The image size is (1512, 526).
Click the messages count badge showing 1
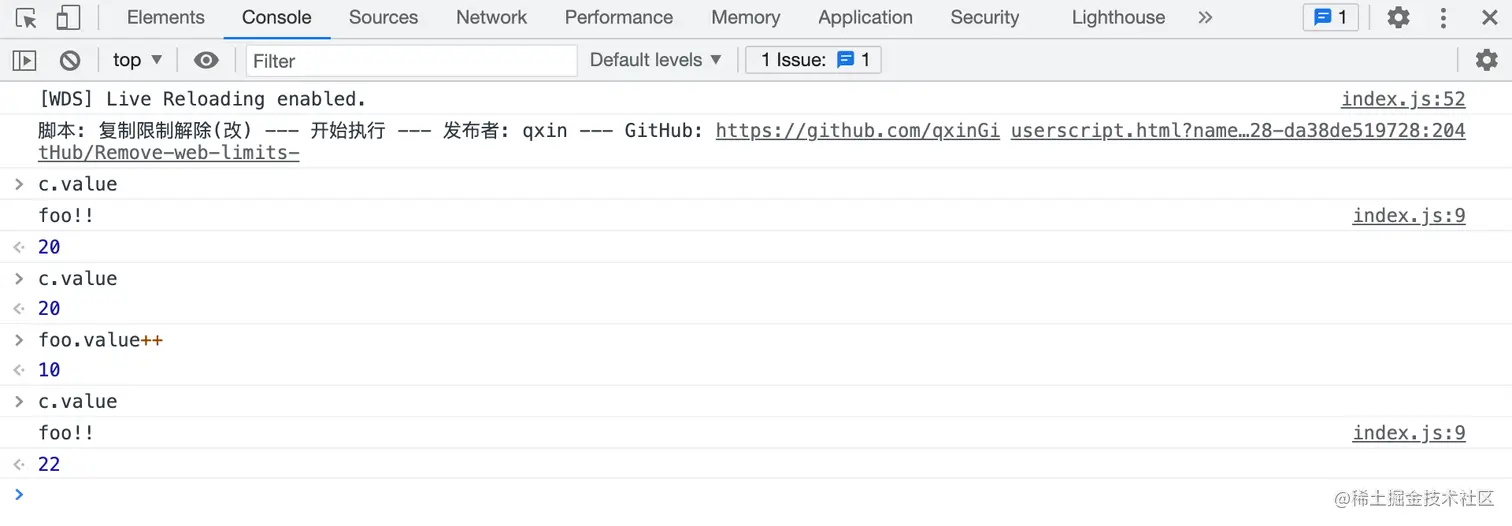pyautogui.click(x=1330, y=18)
